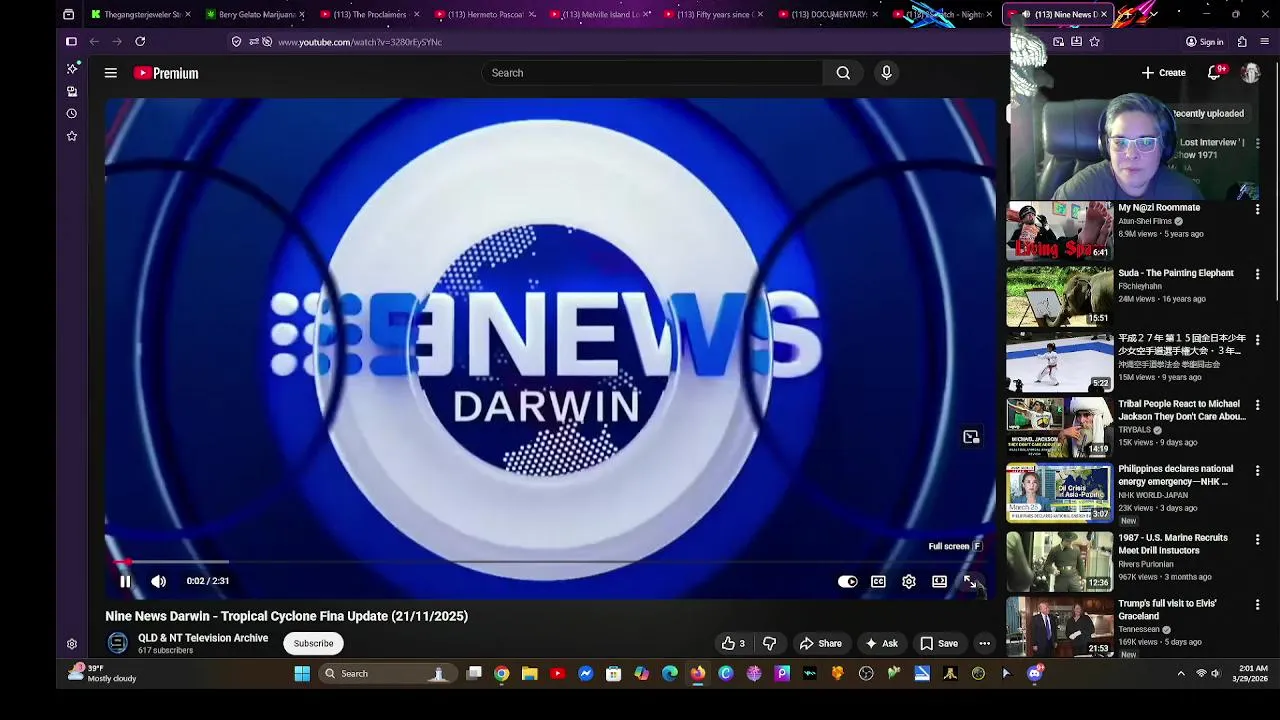The image size is (1280, 720).
Task: Toggle the autoplay switch
Action: pyautogui.click(x=847, y=581)
